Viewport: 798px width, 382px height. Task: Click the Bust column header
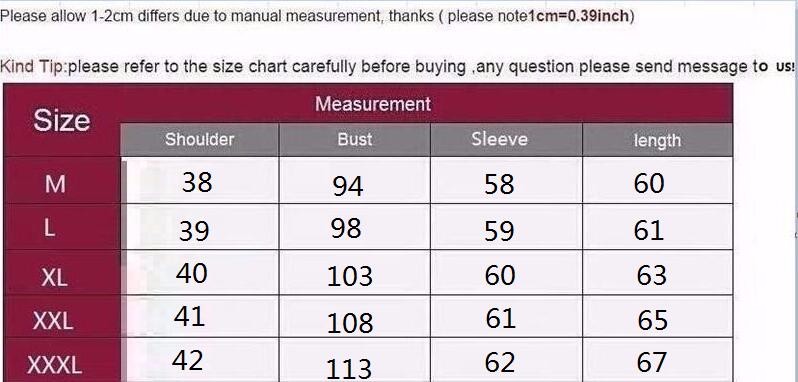point(355,140)
